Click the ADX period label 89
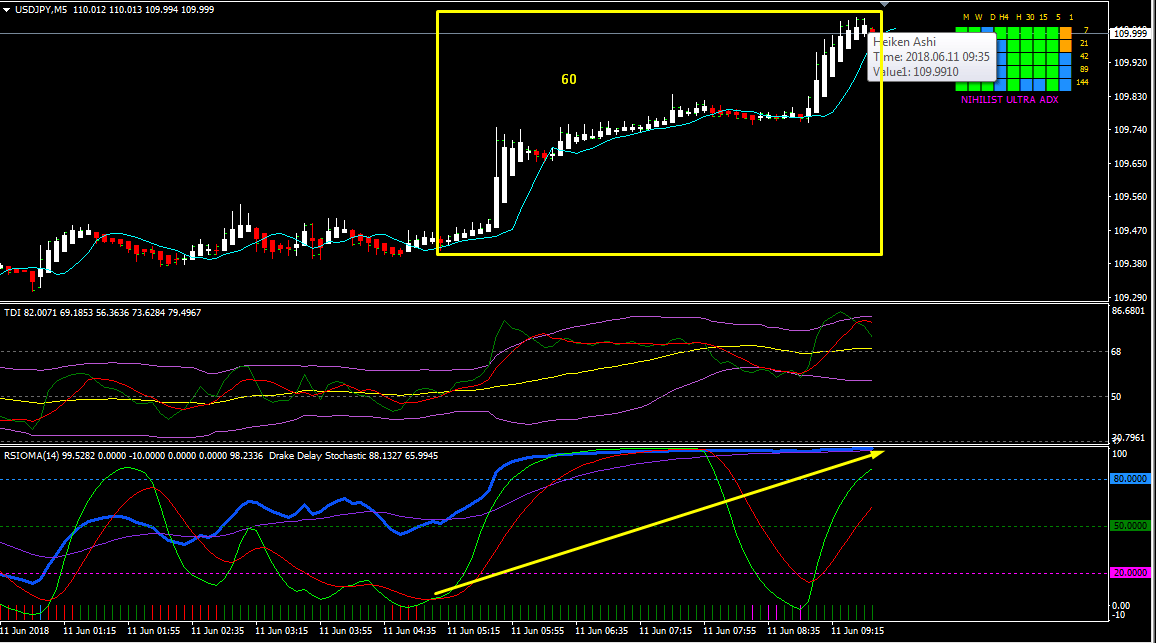 coord(1084,69)
